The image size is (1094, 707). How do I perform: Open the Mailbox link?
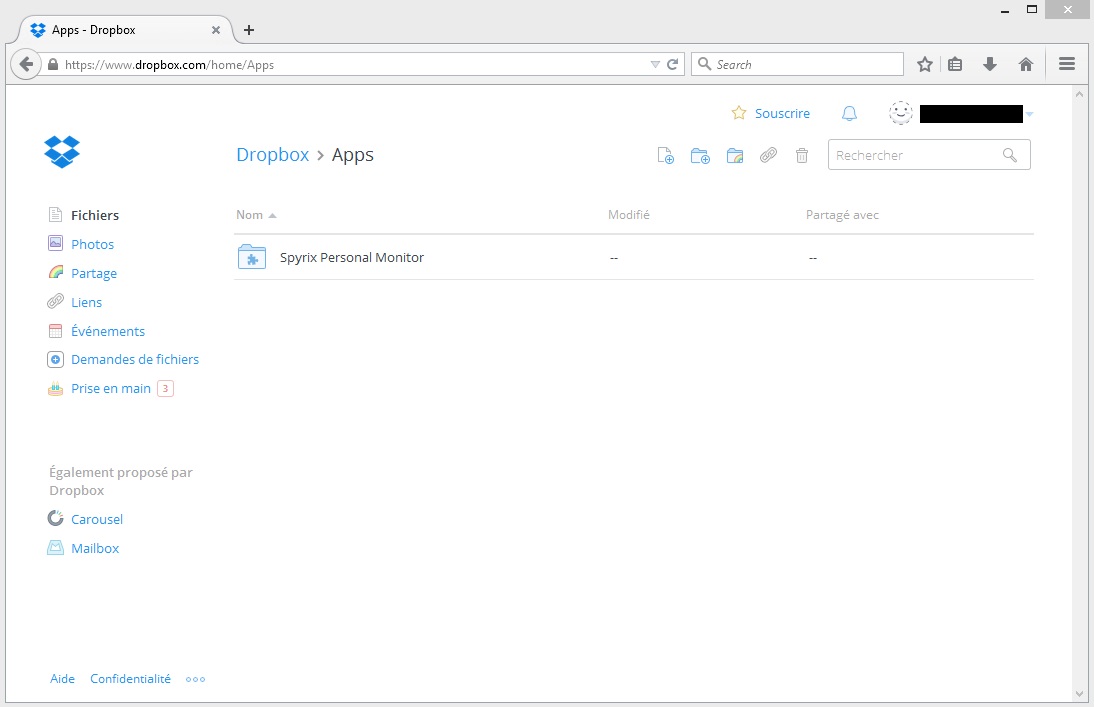(x=95, y=549)
